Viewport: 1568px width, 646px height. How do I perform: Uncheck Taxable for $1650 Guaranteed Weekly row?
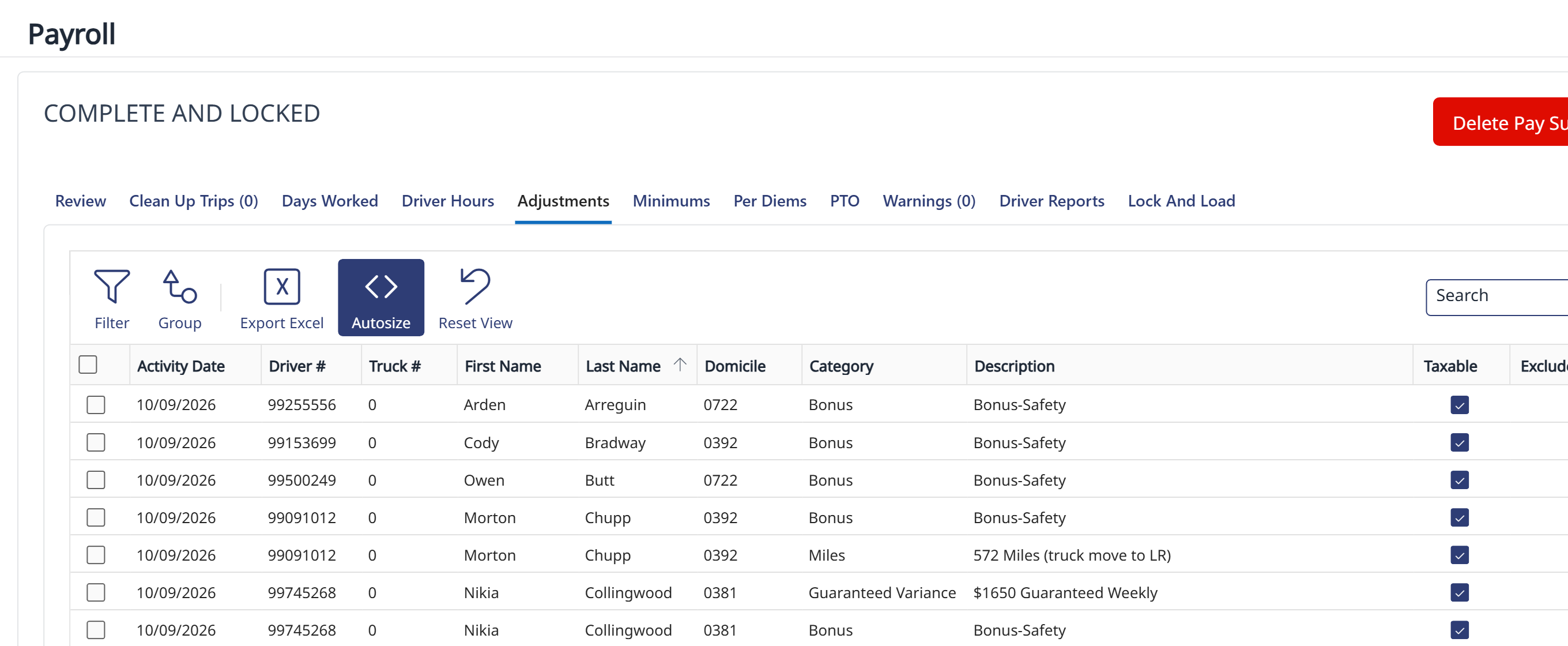[1460, 593]
